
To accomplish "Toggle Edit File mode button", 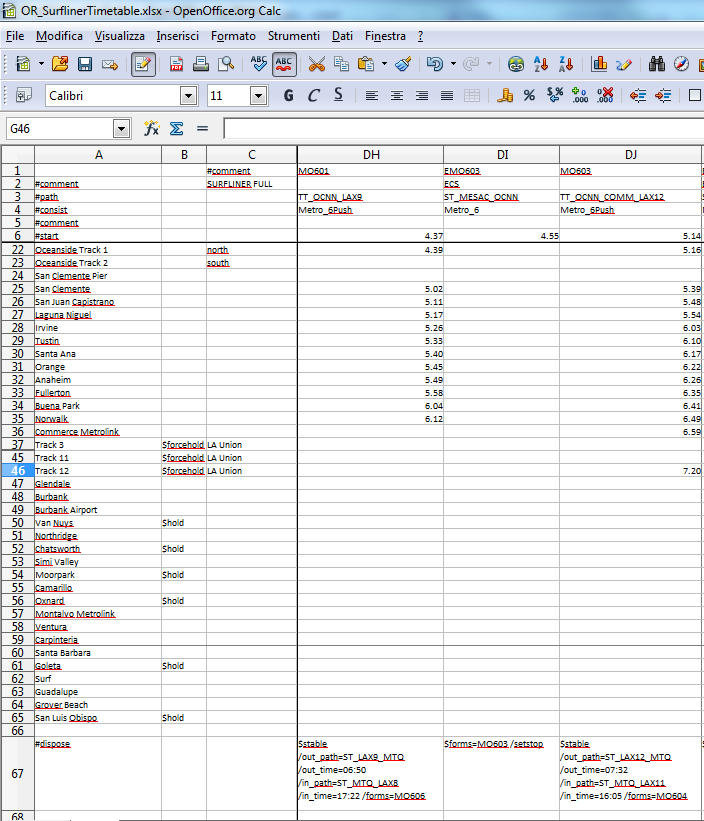I will [x=143, y=64].
